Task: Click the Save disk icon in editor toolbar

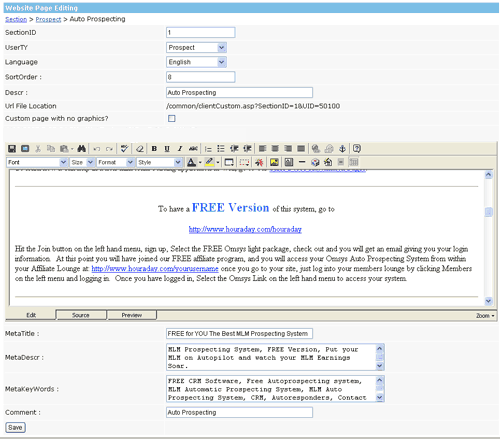Action: tap(12, 149)
